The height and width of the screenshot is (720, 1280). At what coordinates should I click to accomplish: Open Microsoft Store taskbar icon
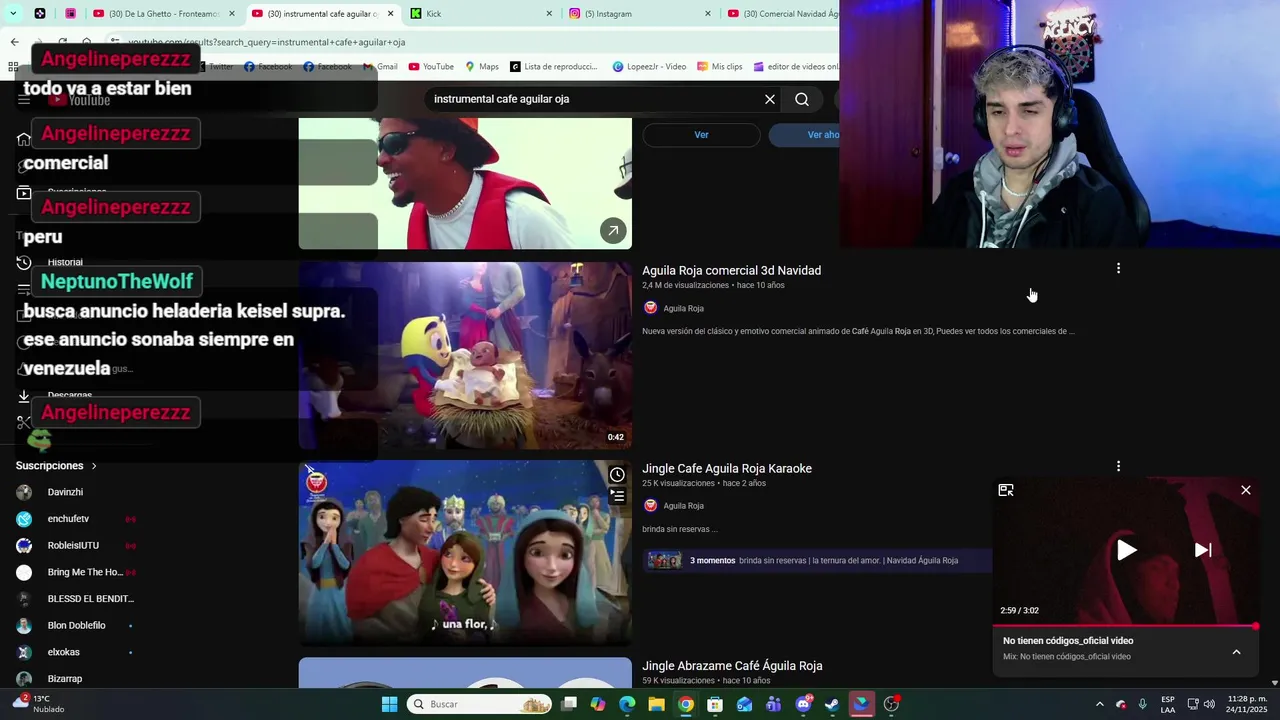[x=715, y=704]
